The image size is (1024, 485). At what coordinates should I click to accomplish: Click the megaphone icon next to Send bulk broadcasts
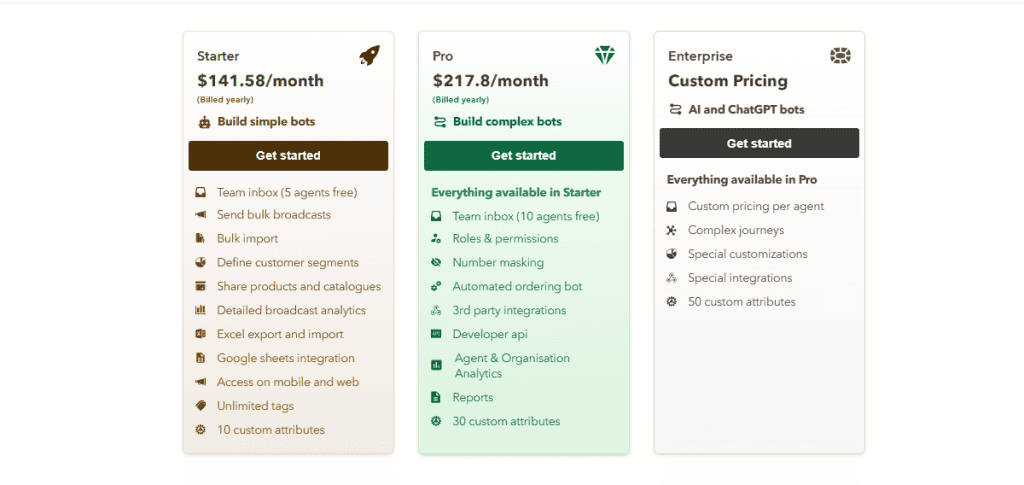200,215
